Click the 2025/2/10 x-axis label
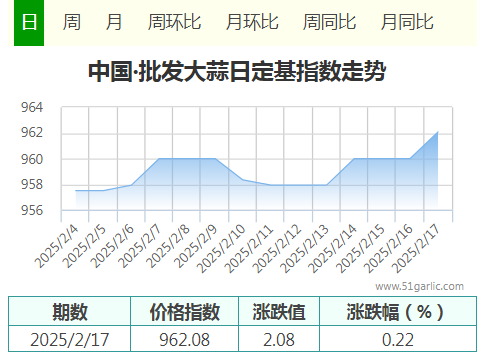This screenshot has width=483, height=361. point(220,249)
